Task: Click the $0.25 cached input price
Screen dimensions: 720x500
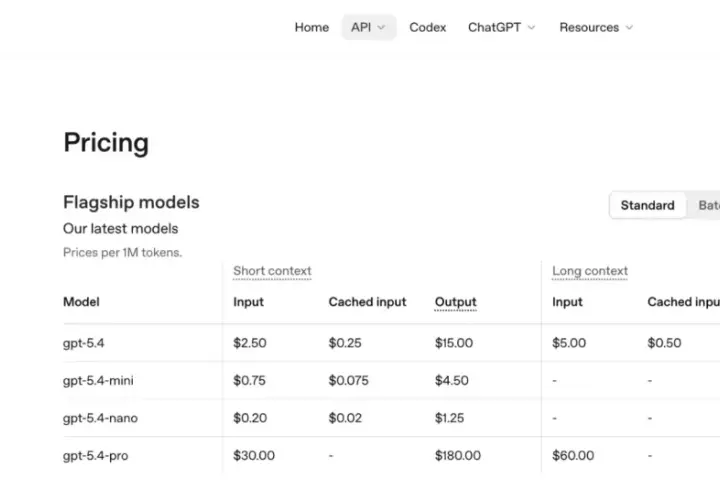Action: click(345, 343)
